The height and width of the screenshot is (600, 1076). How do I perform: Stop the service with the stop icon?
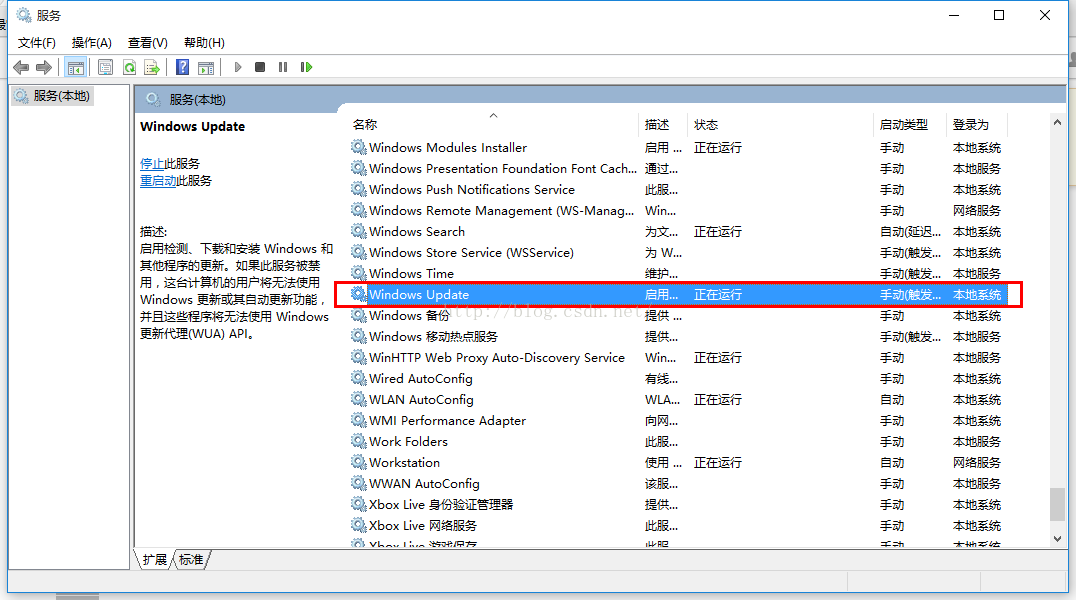click(x=260, y=67)
